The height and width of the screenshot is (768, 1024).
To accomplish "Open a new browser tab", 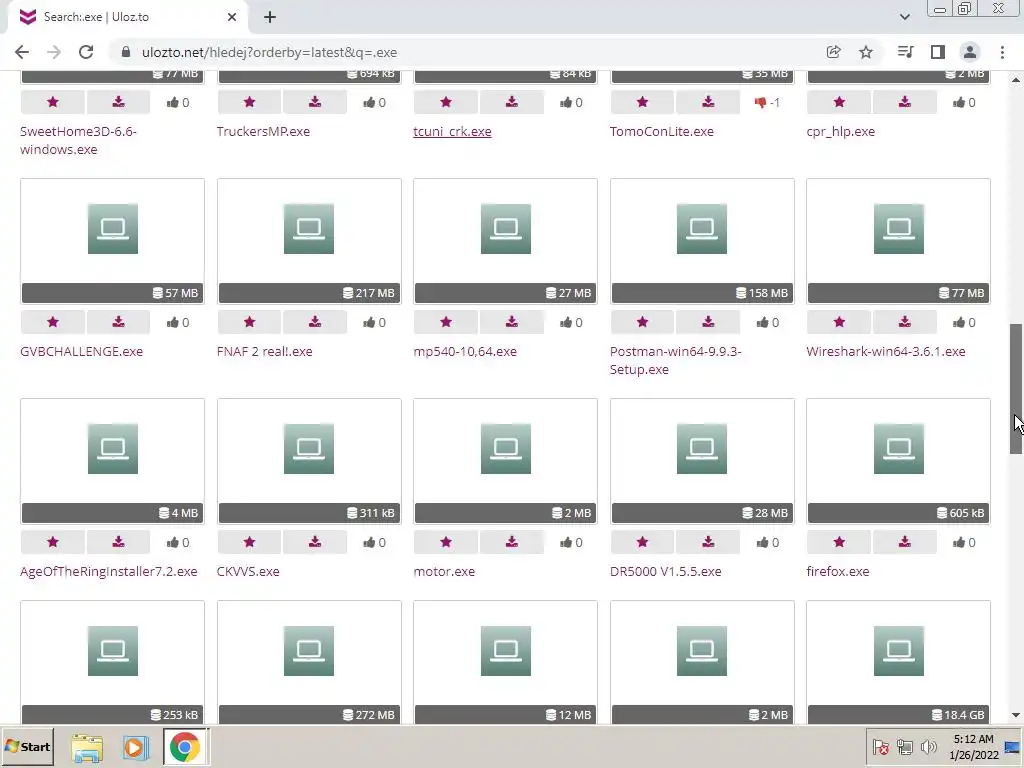I will tap(270, 17).
